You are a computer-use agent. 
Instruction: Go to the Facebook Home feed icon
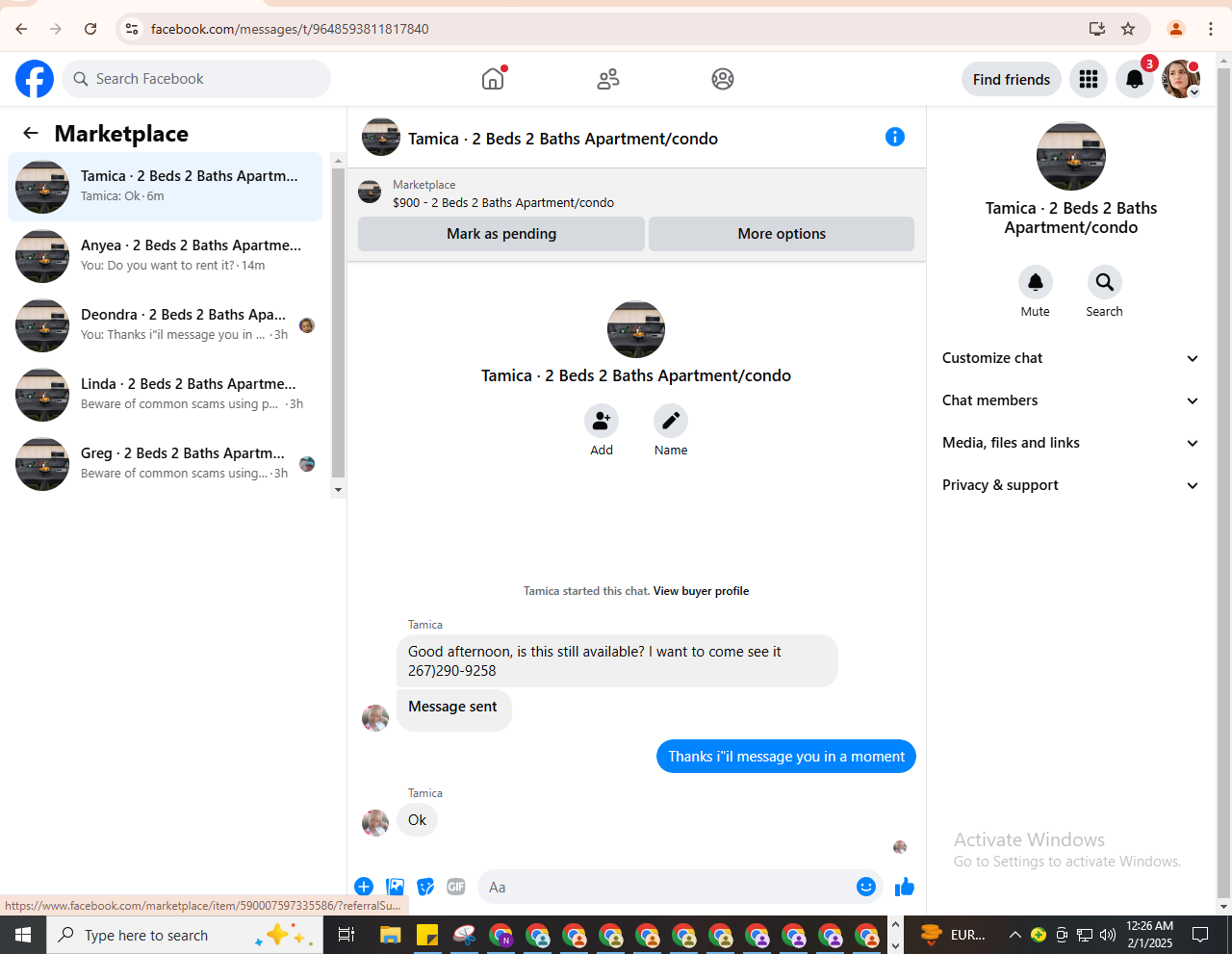493,79
